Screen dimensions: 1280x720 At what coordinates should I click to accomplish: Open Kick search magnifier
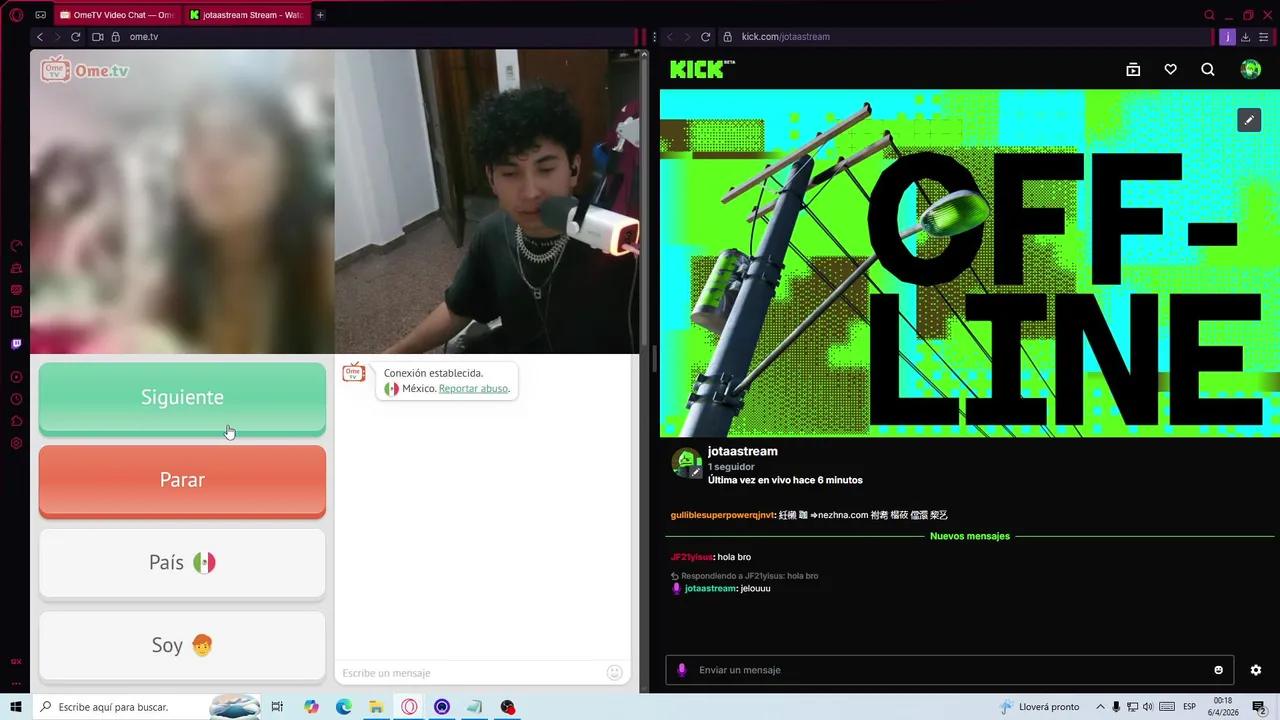tap(1208, 69)
